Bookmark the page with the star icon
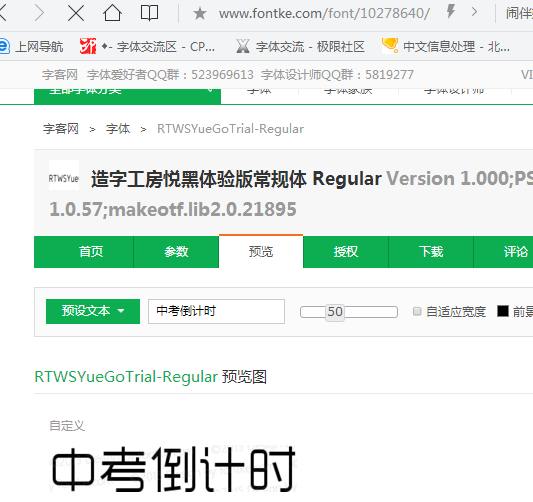Viewport: 533px width, 502px height. point(200,14)
